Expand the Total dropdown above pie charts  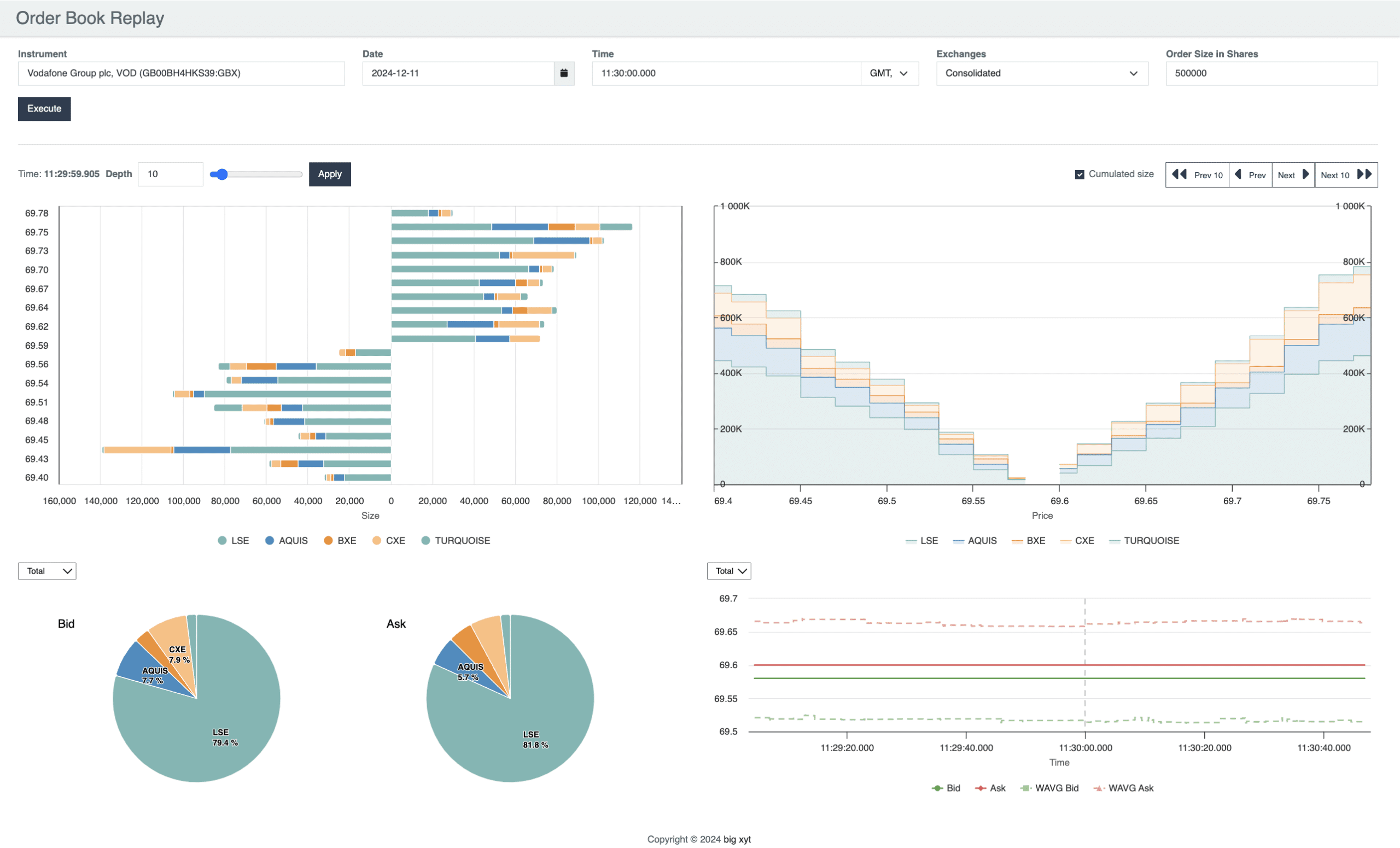tap(47, 571)
